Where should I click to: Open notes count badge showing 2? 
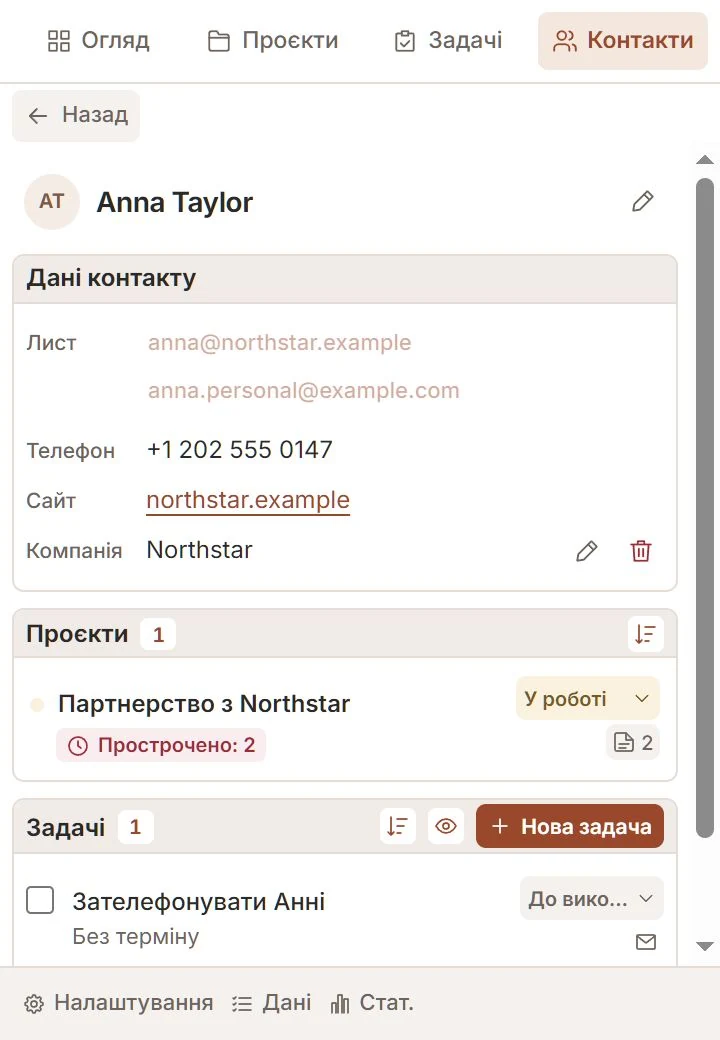point(633,742)
